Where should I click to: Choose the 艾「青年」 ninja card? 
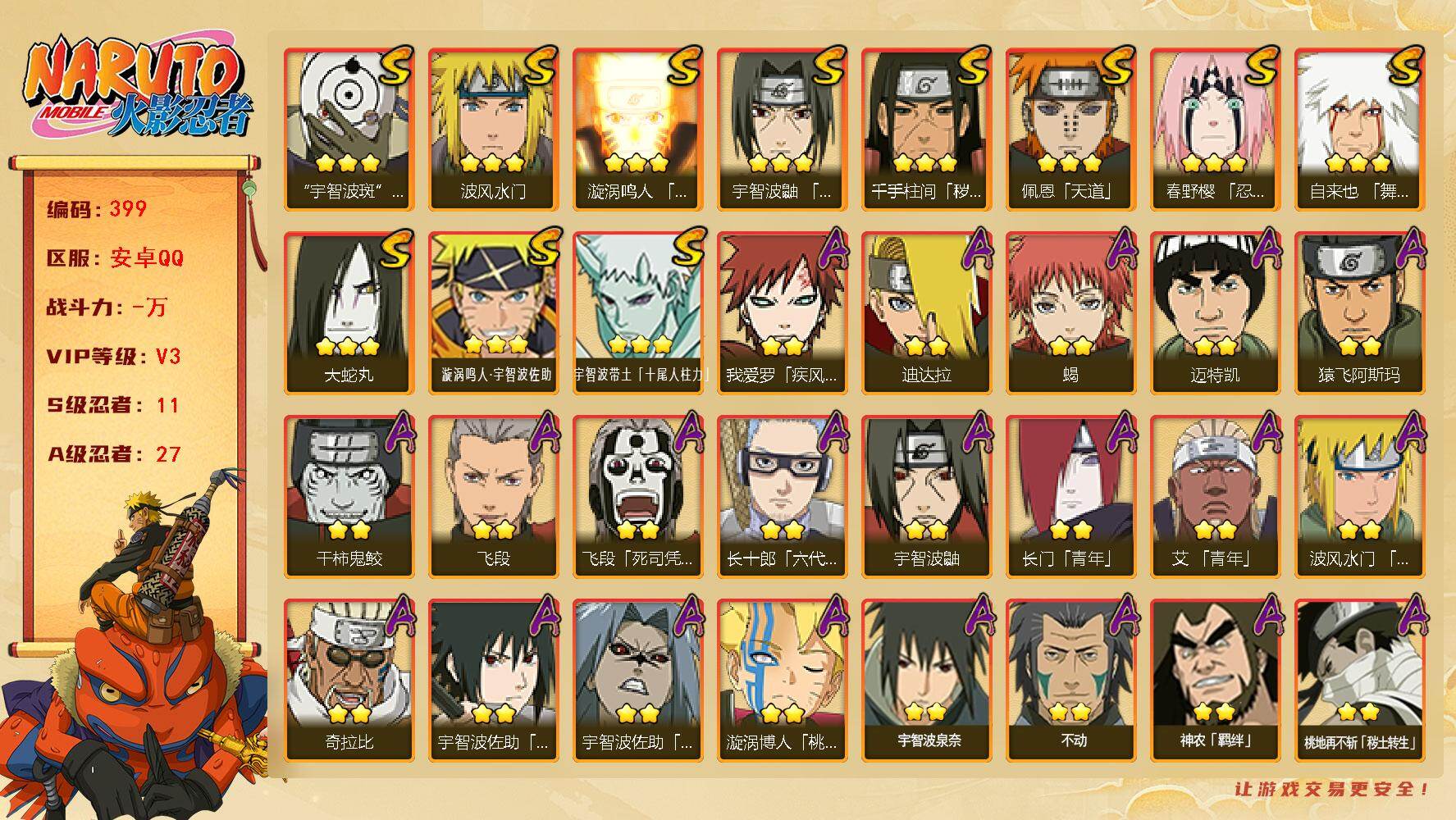pyautogui.click(x=1216, y=497)
